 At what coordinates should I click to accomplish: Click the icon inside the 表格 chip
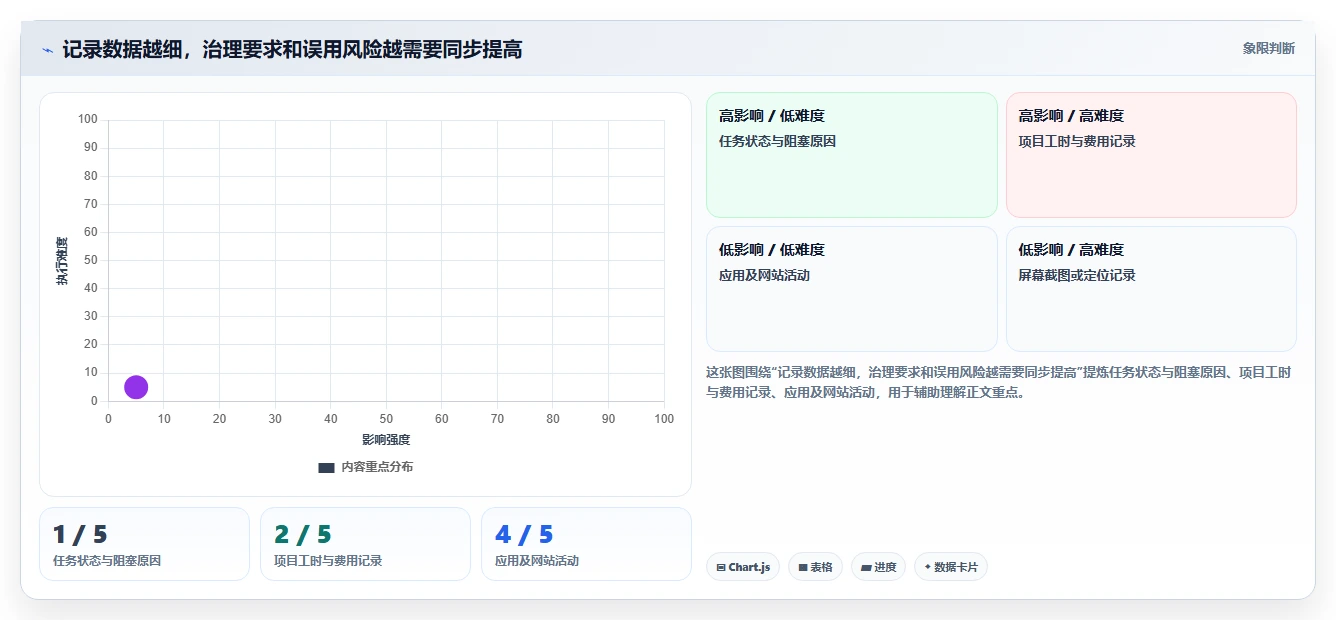pos(803,567)
